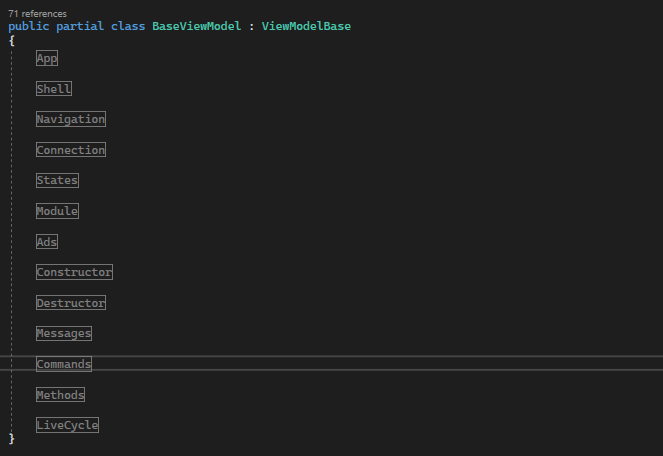Open the collapsed Connection region
This screenshot has width=663, height=456.
(x=71, y=150)
